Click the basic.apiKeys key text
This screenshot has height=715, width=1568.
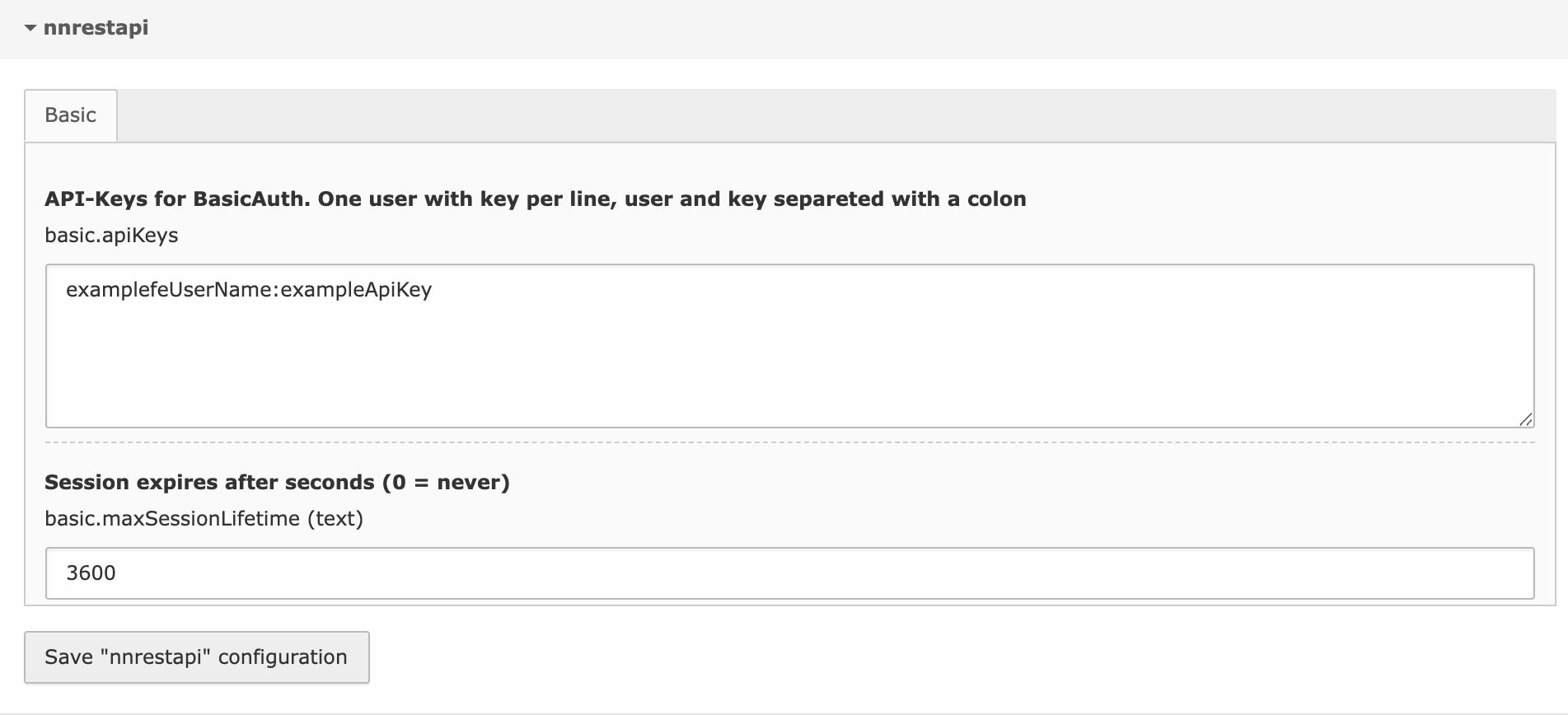(x=111, y=236)
